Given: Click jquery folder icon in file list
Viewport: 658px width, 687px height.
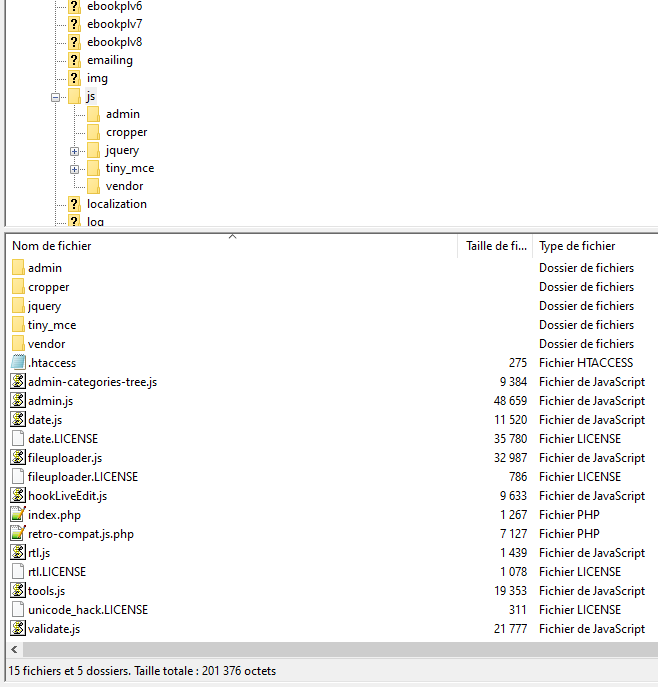Looking at the screenshot, I should [x=18, y=306].
